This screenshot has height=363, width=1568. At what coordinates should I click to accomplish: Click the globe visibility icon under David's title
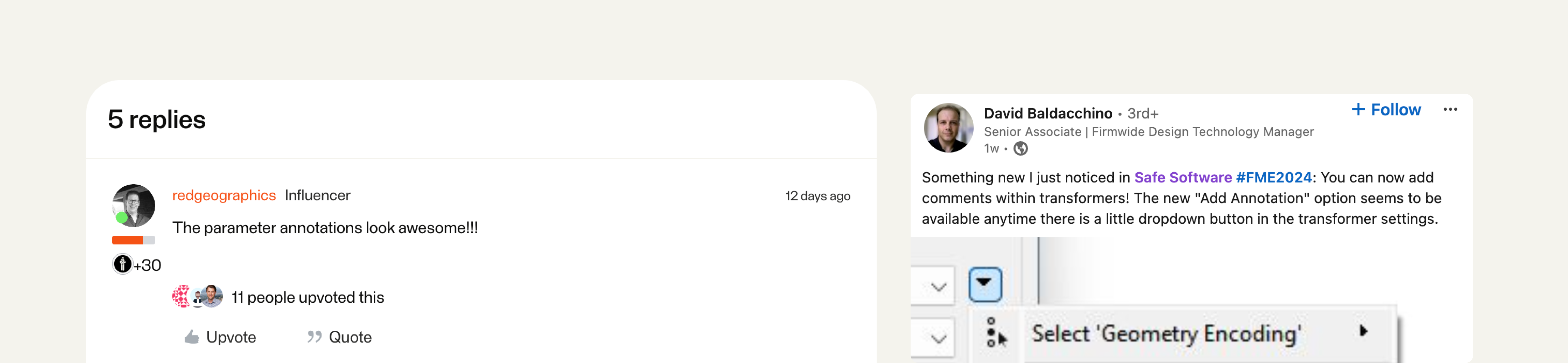coord(1021,149)
